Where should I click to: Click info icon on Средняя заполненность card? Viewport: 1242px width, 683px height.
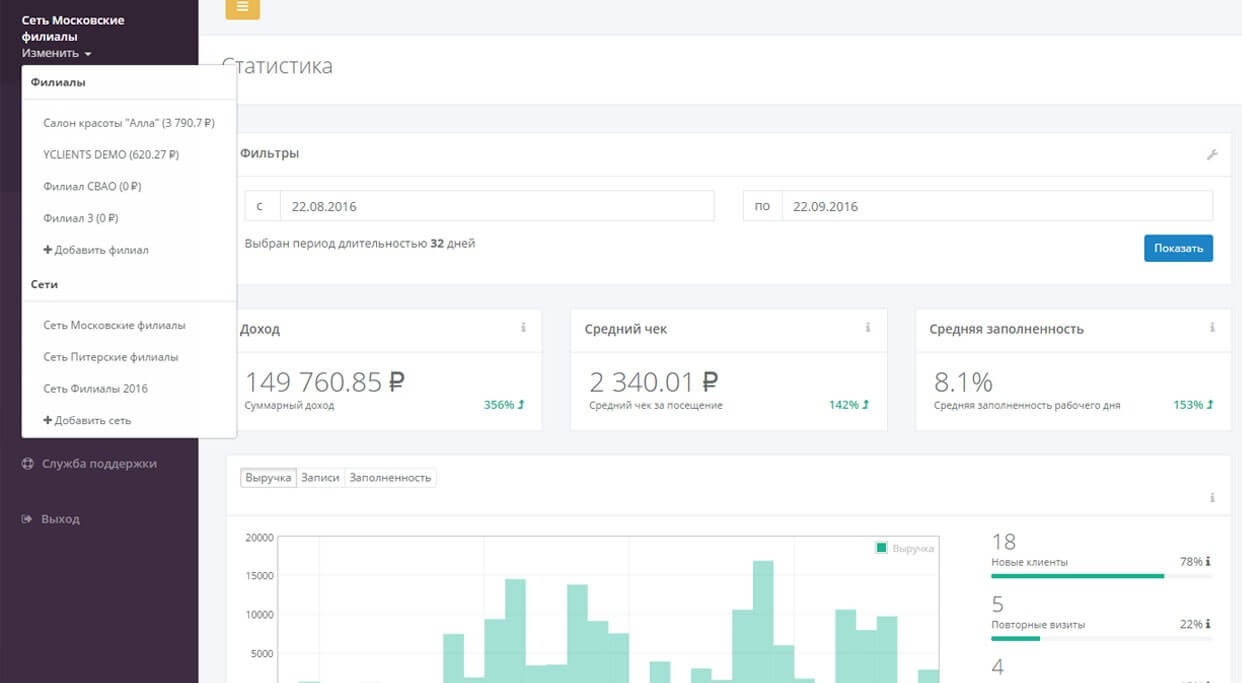[1212, 328]
